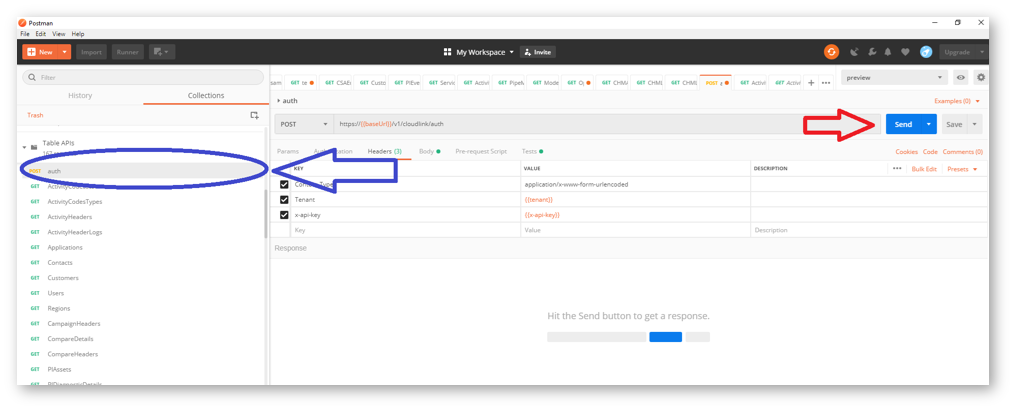Click the orange sync status icon
Screen dimensions: 1015x411
[831, 52]
